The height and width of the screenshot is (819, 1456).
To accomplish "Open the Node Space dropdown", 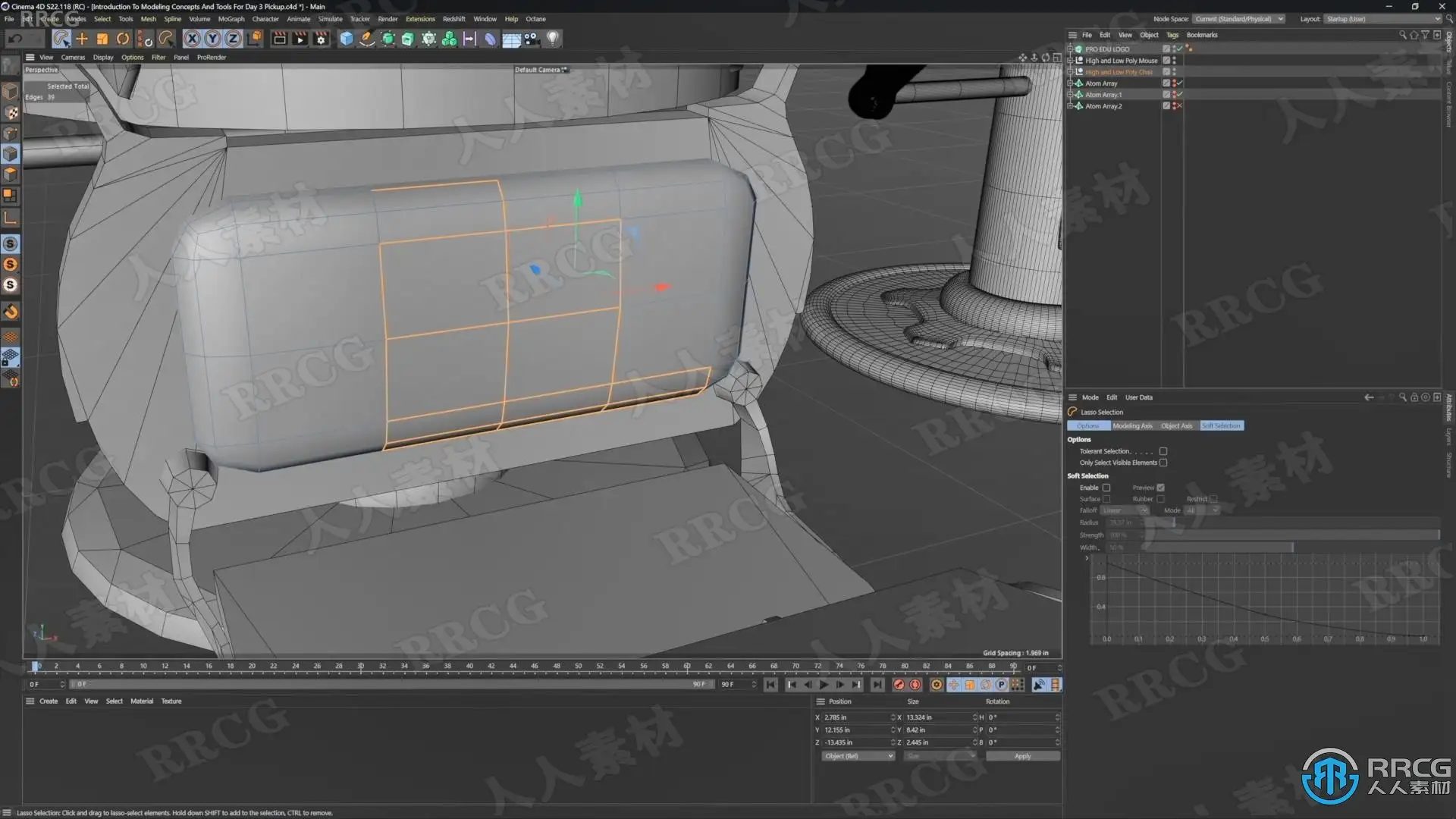I will pos(1238,19).
